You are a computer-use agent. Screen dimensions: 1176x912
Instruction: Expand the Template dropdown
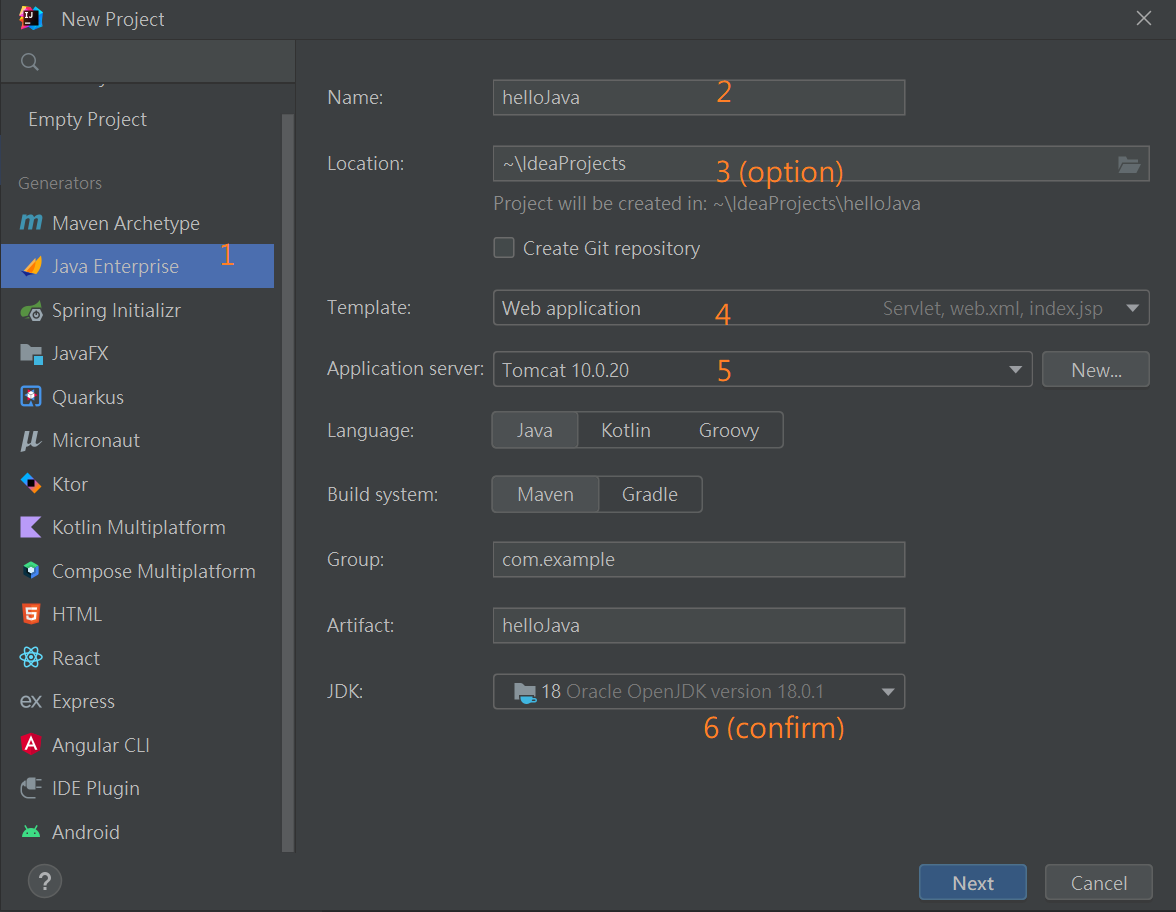pos(1132,308)
